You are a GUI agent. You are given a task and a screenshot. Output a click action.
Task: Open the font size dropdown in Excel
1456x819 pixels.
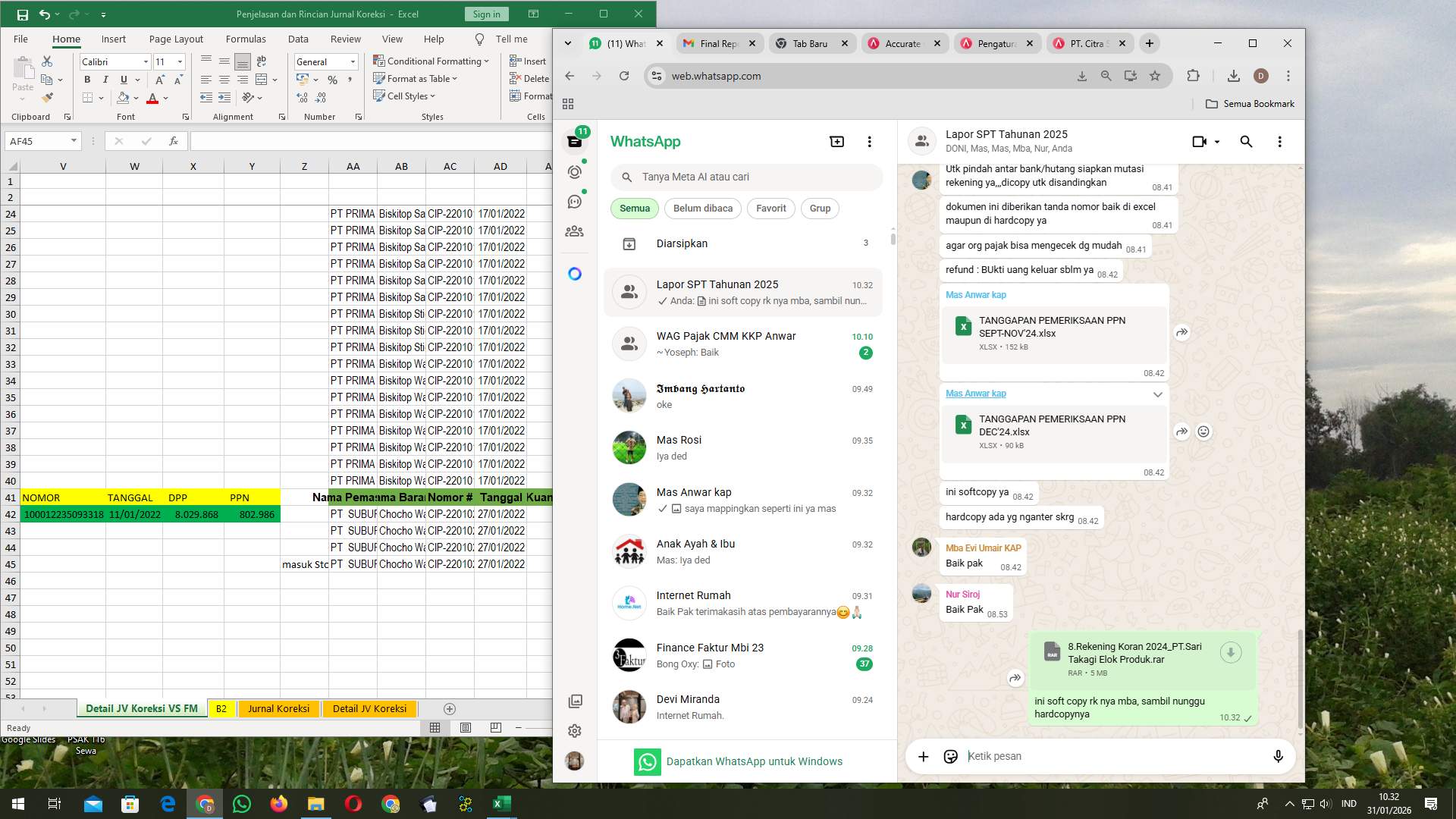pyautogui.click(x=179, y=61)
